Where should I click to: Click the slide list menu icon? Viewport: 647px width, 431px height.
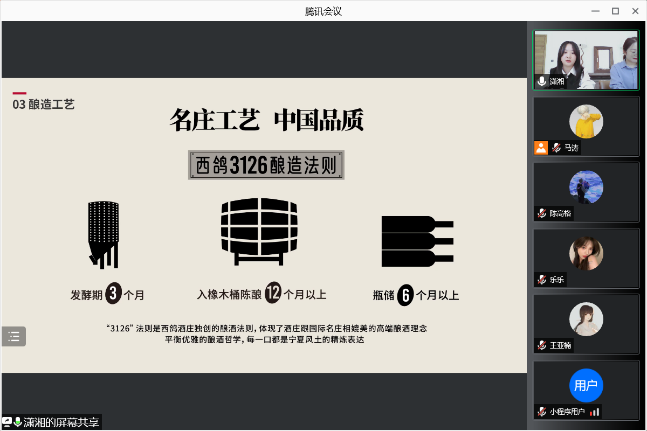pyautogui.click(x=14, y=337)
